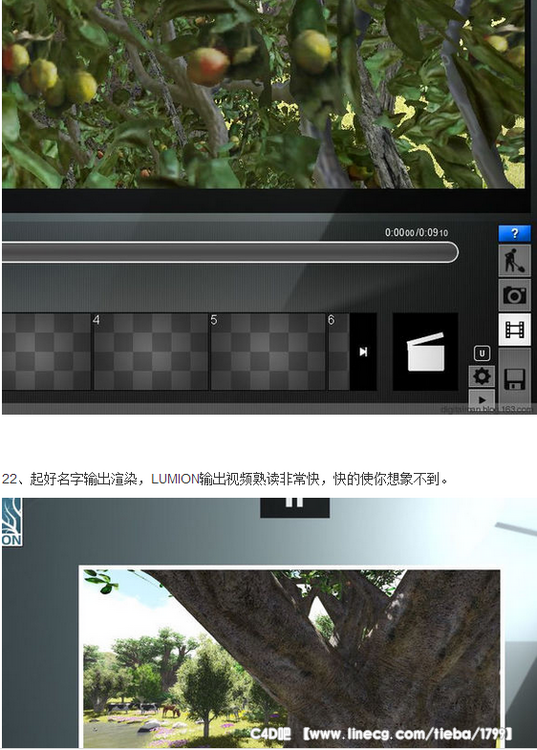Click the movie timeline progress bar
This screenshot has height=750, width=537.
pos(230,252)
